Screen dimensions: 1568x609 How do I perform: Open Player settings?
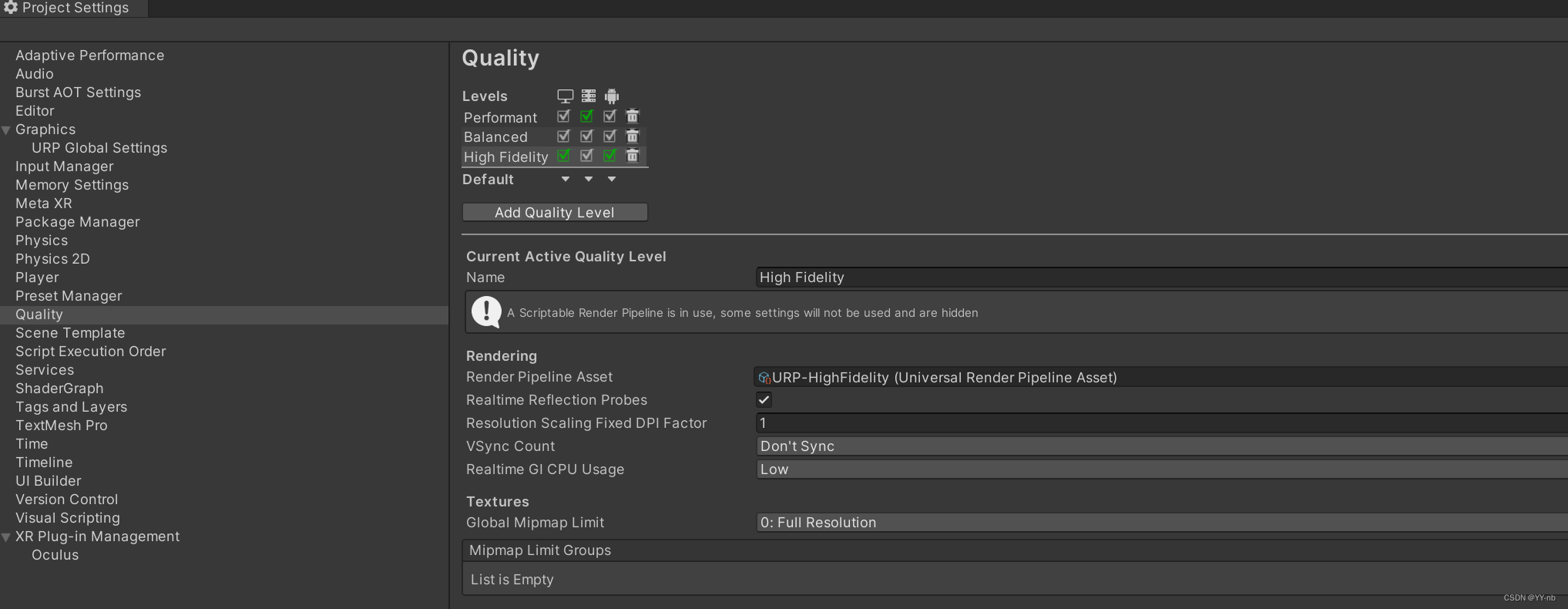(37, 278)
